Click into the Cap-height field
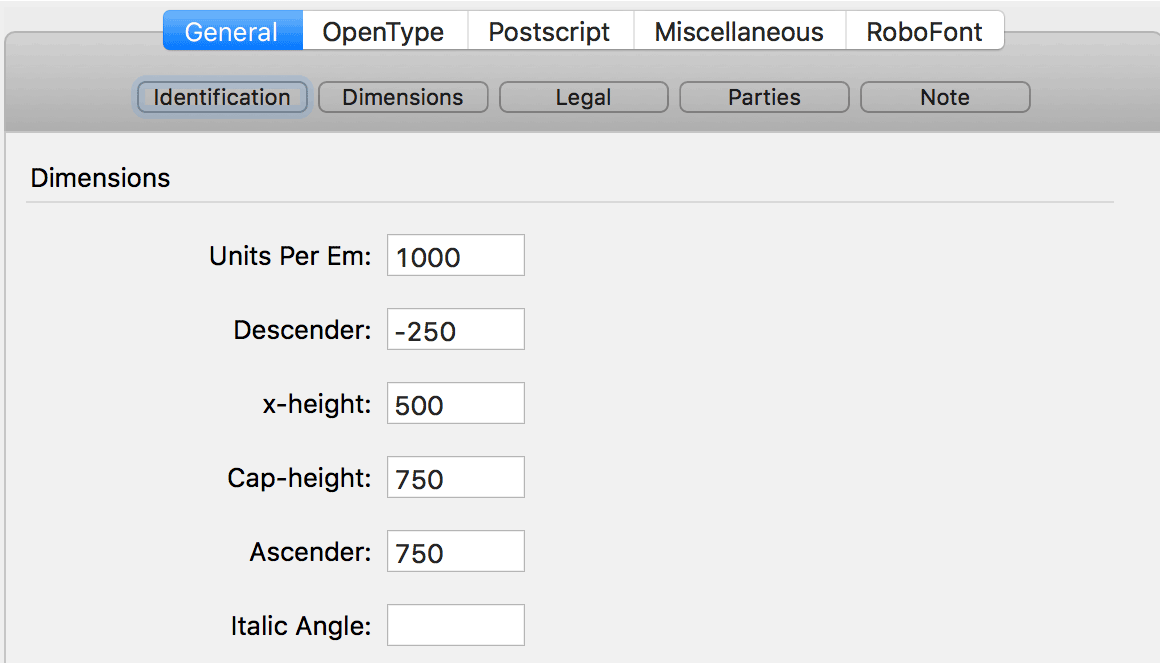 coord(455,478)
